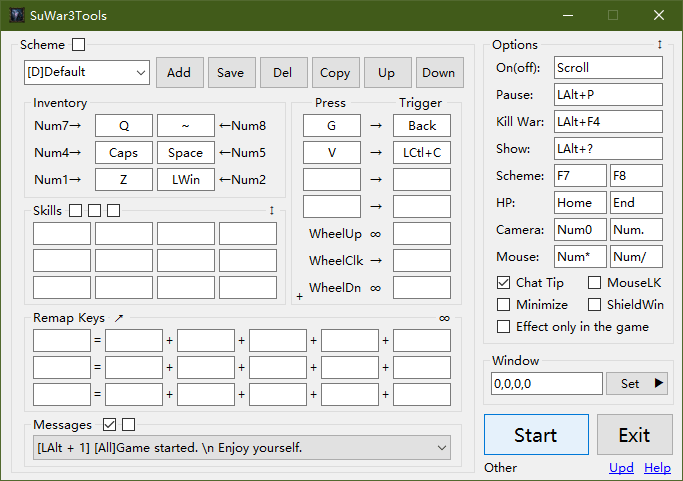Click the Trigger field containing LCtl+C
Viewport: 683px width, 481px height.
click(x=422, y=152)
